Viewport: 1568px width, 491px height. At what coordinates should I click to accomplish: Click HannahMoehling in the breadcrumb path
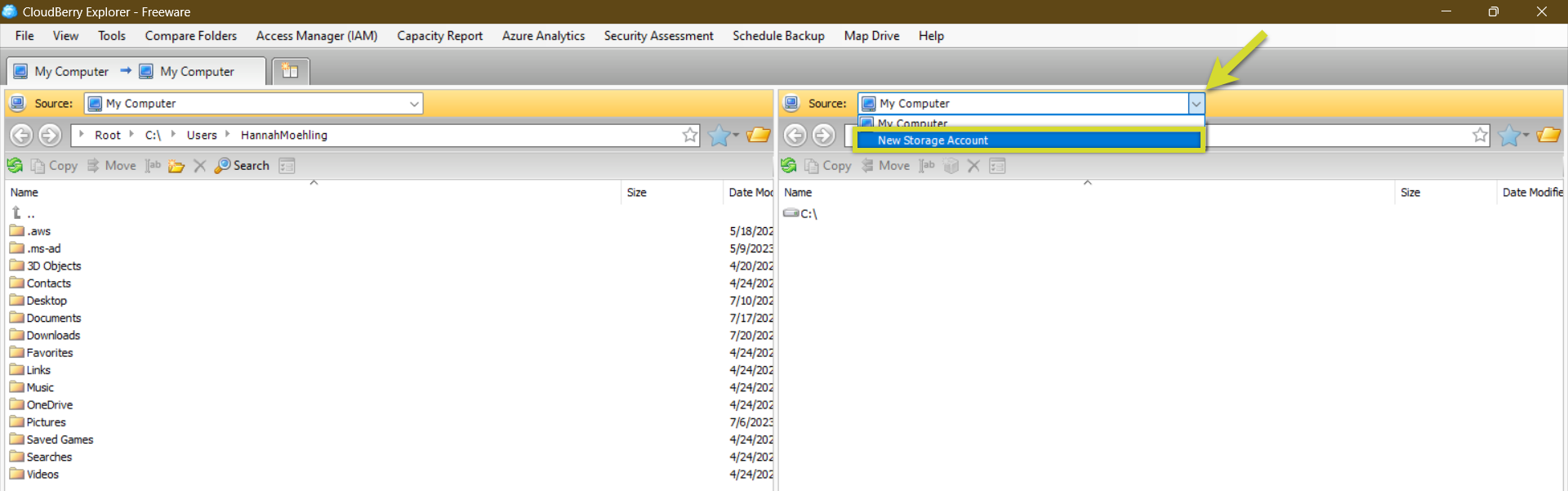pos(284,135)
